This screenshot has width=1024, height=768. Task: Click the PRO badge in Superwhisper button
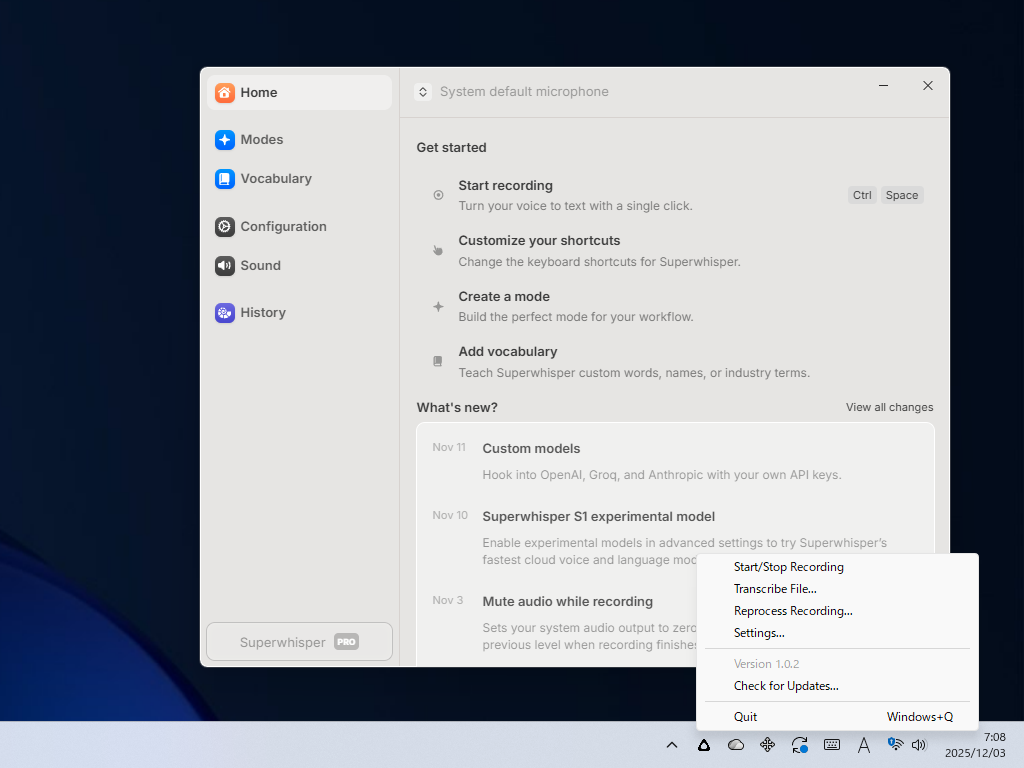click(x=346, y=642)
